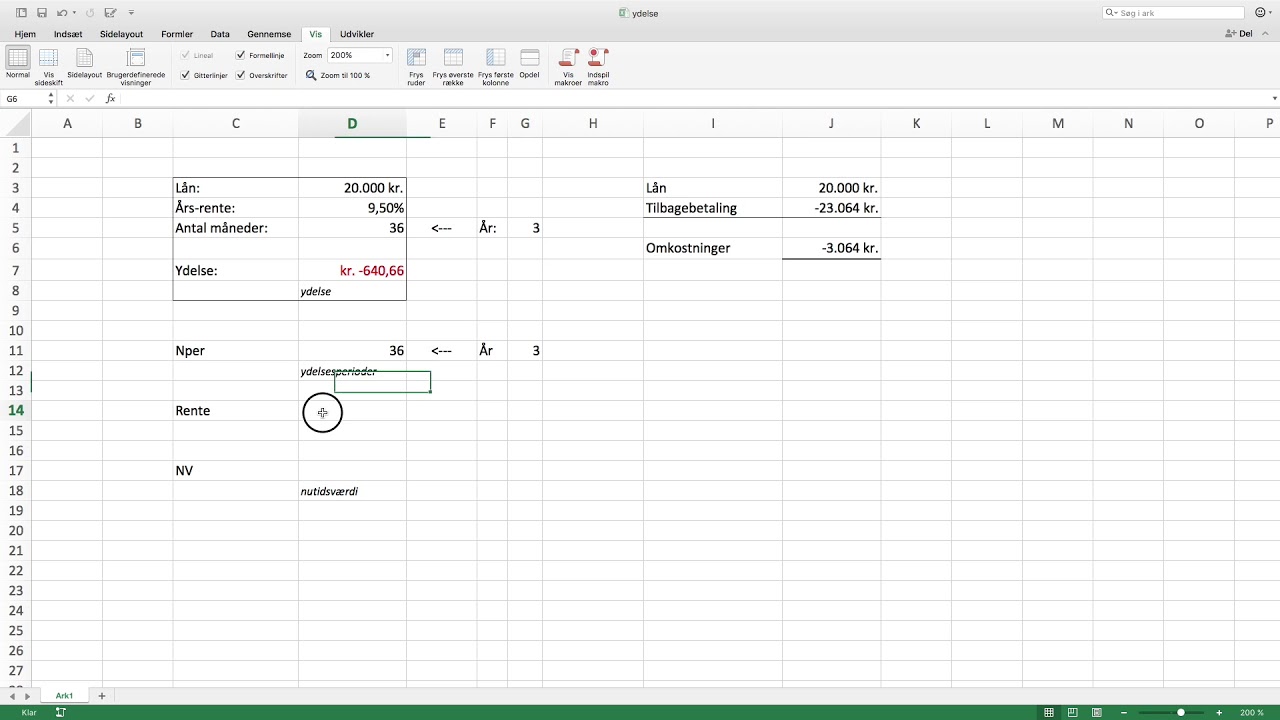This screenshot has height=720, width=1280.
Task: Expand the formula bar arrow at right
Action: pos(1274,99)
